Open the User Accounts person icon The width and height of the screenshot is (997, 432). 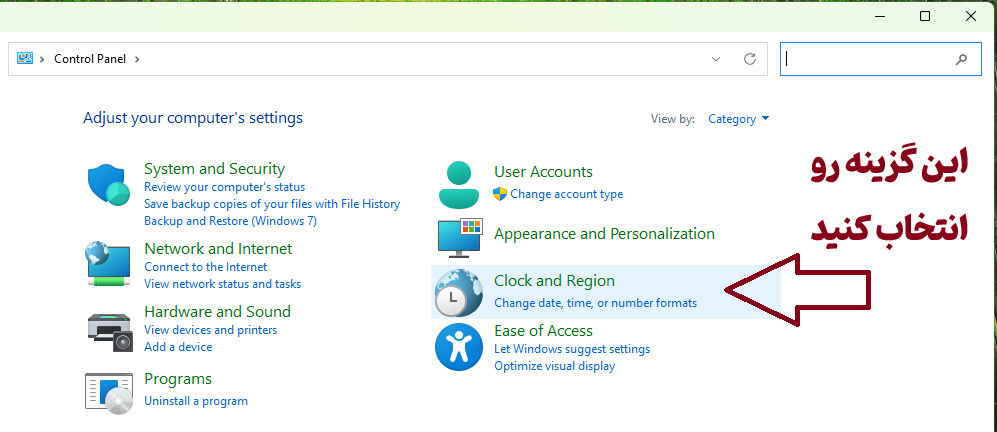pos(459,185)
